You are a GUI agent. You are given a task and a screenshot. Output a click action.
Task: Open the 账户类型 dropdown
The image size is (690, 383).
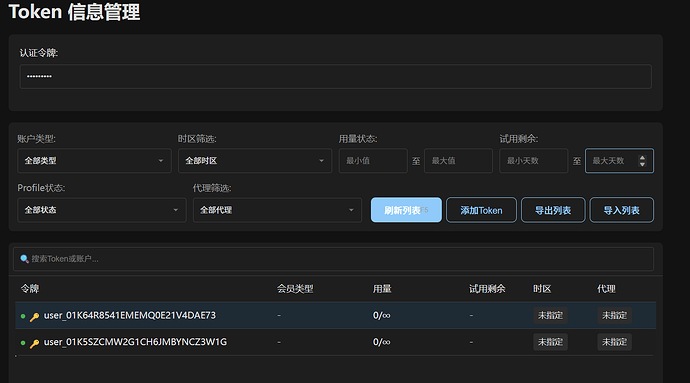94,161
